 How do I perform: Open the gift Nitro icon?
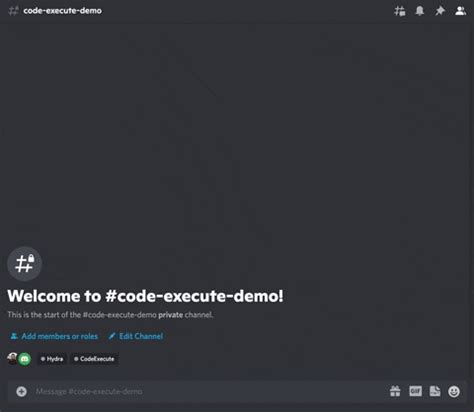(x=395, y=391)
